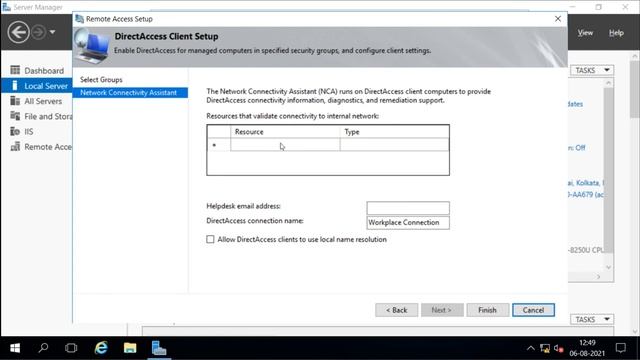The height and width of the screenshot is (360, 640).
Task: Launch Internet Explorer from taskbar
Action: (x=101, y=348)
